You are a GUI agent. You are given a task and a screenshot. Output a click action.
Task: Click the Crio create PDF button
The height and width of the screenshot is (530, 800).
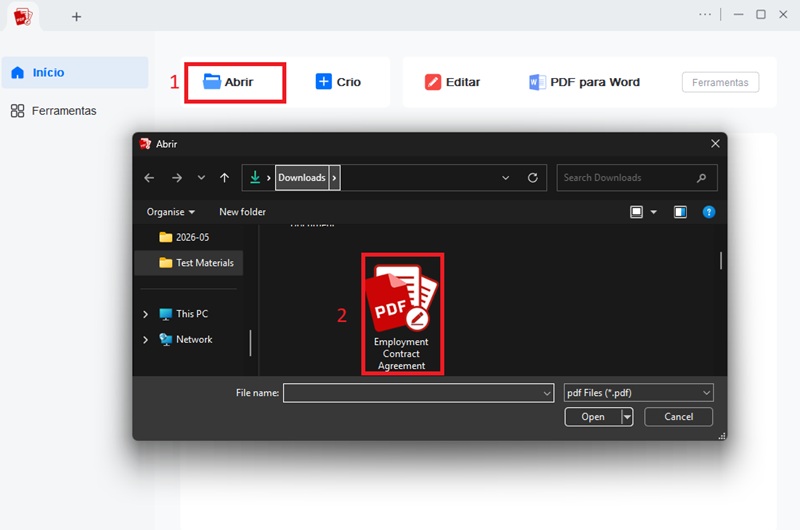point(338,82)
